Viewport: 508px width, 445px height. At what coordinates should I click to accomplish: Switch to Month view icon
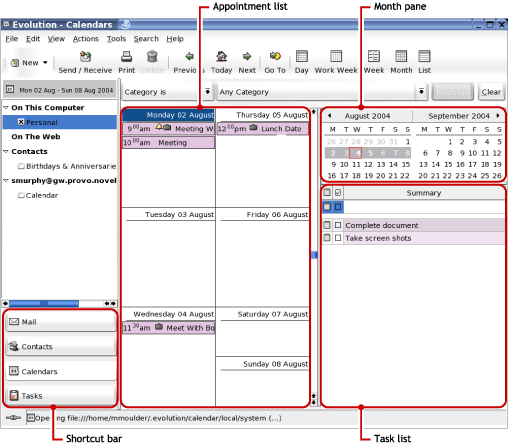coord(401,56)
